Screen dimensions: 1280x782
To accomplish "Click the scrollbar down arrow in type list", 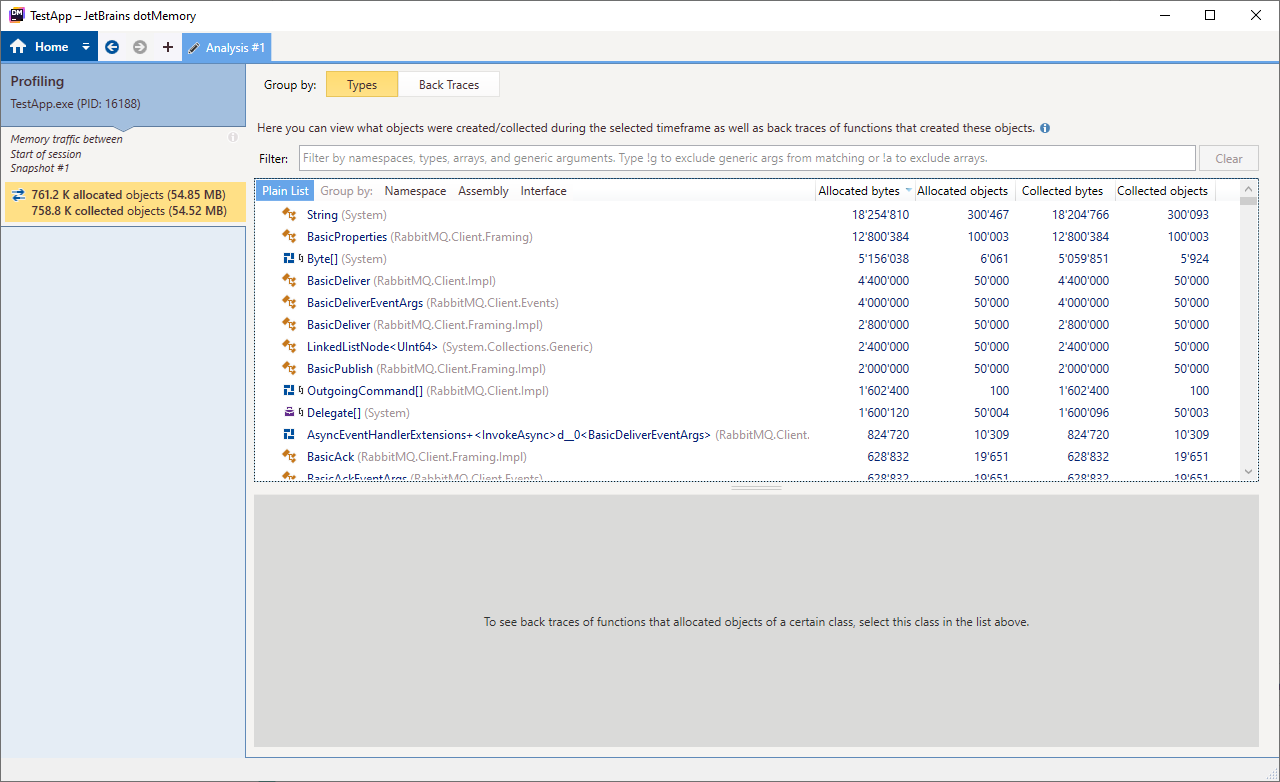I will pos(1248,471).
